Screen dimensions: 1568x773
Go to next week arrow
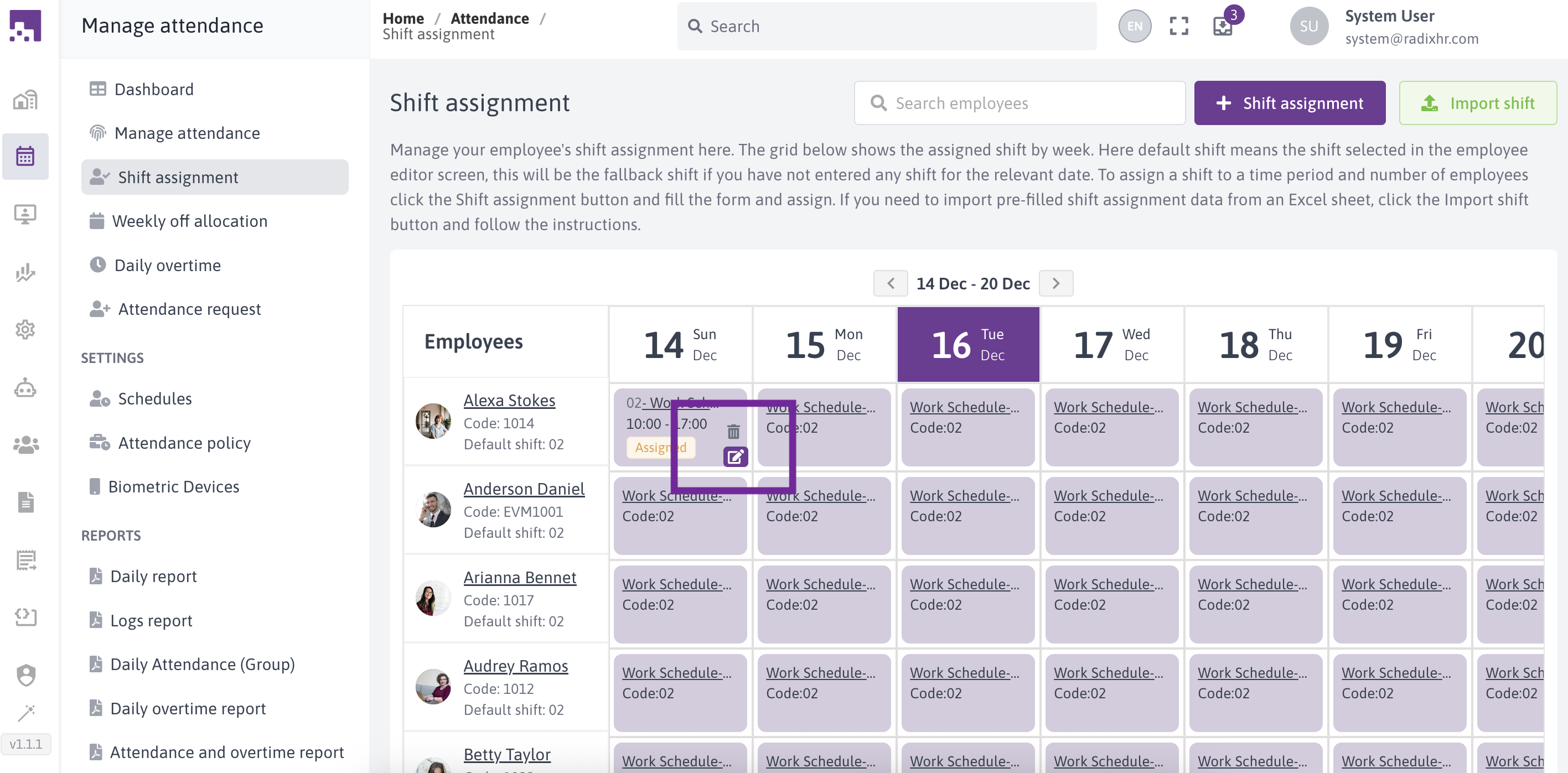click(1055, 284)
